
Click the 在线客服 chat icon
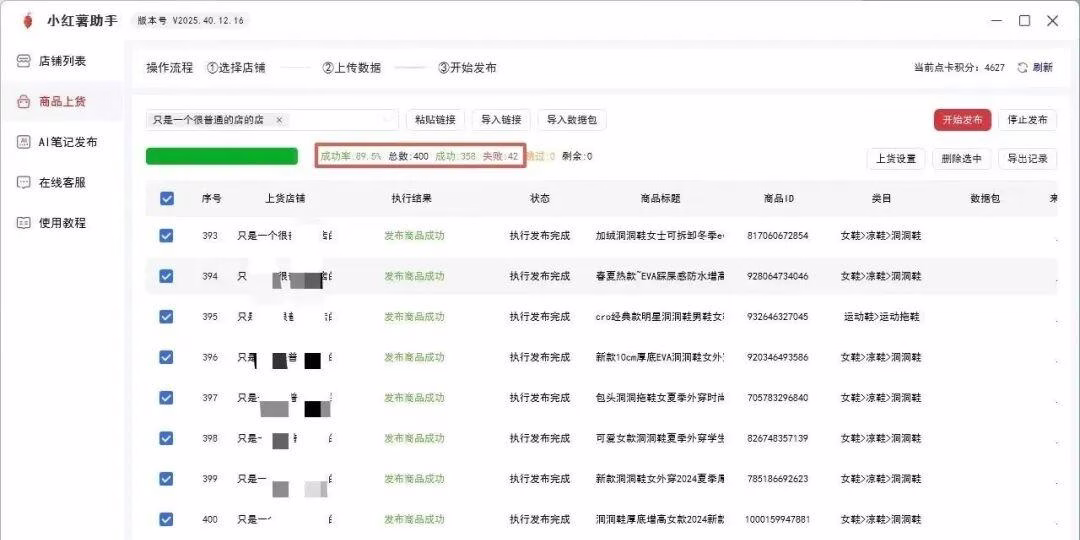(24, 182)
